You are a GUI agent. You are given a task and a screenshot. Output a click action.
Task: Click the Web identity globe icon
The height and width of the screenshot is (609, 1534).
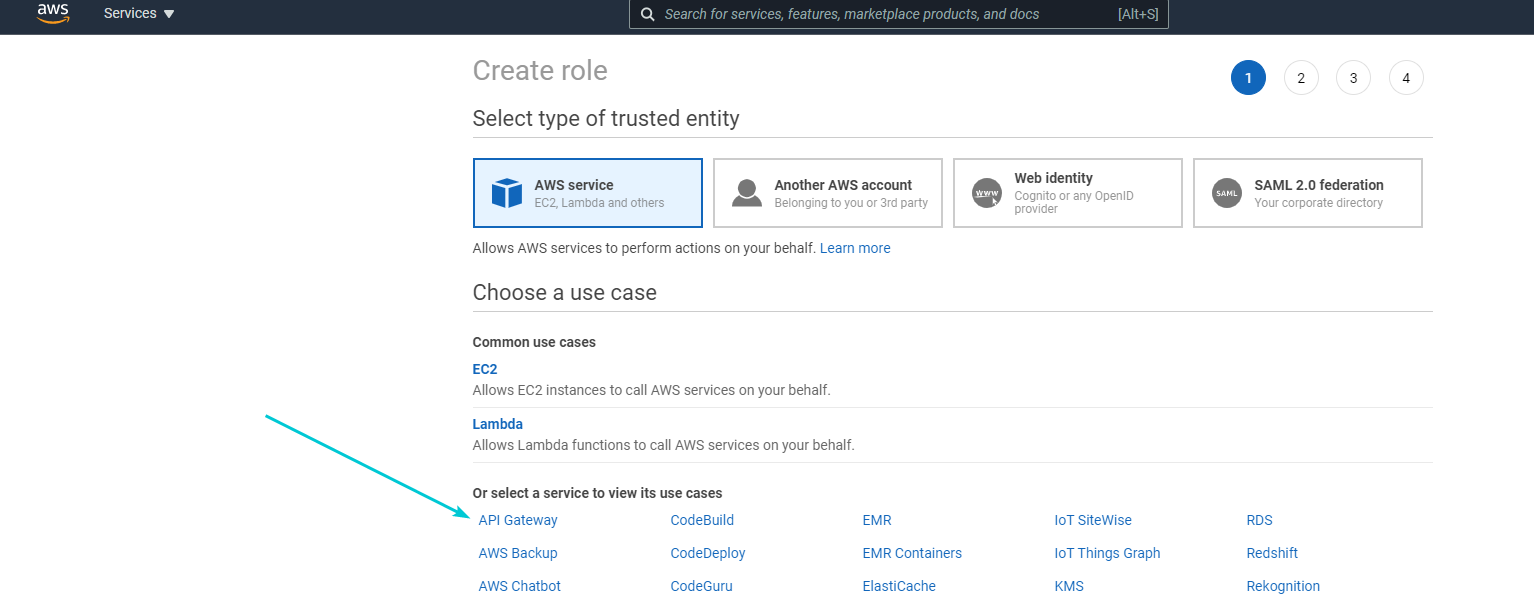pos(987,193)
